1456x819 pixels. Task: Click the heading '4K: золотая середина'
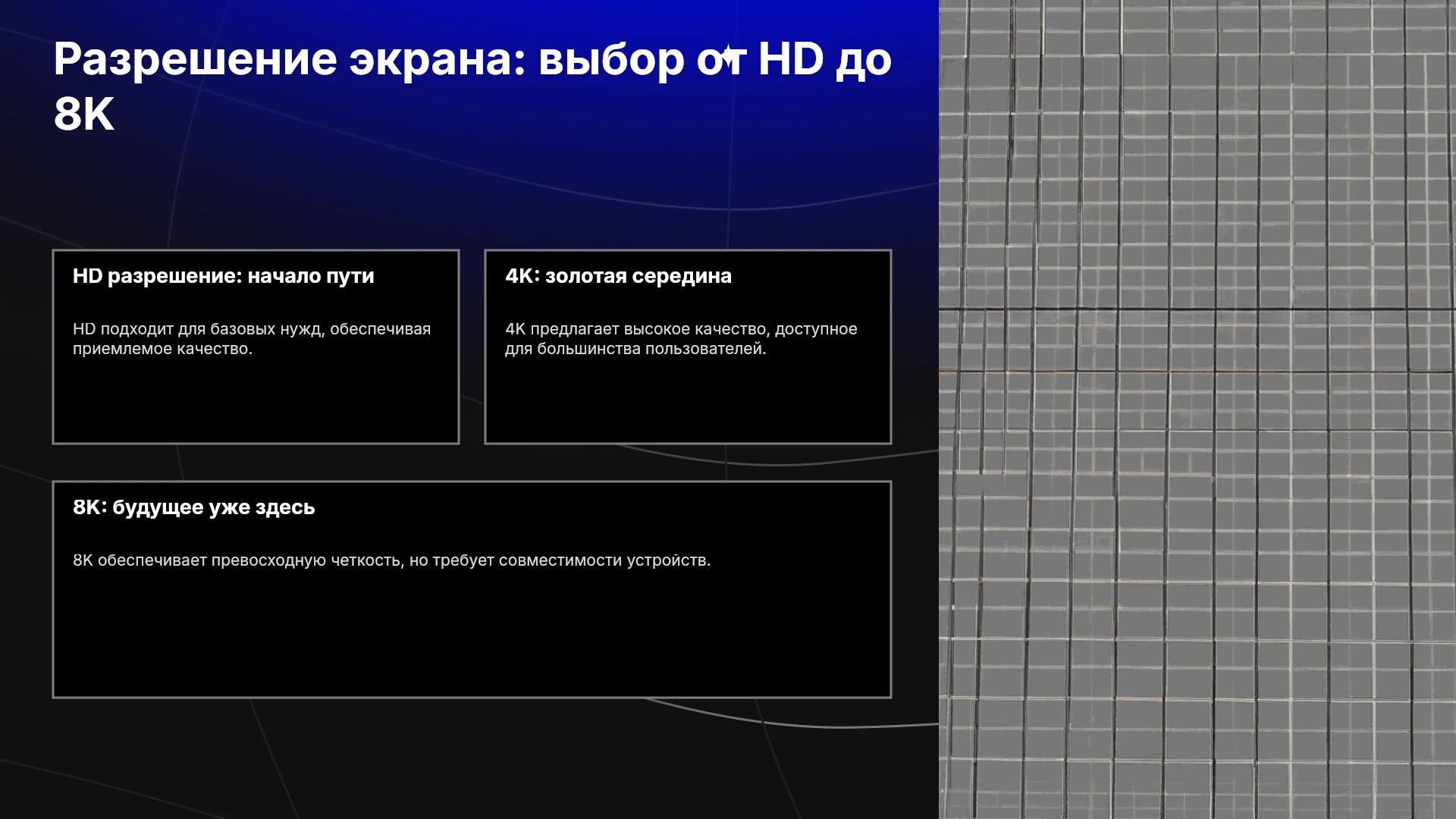pyautogui.click(x=618, y=276)
